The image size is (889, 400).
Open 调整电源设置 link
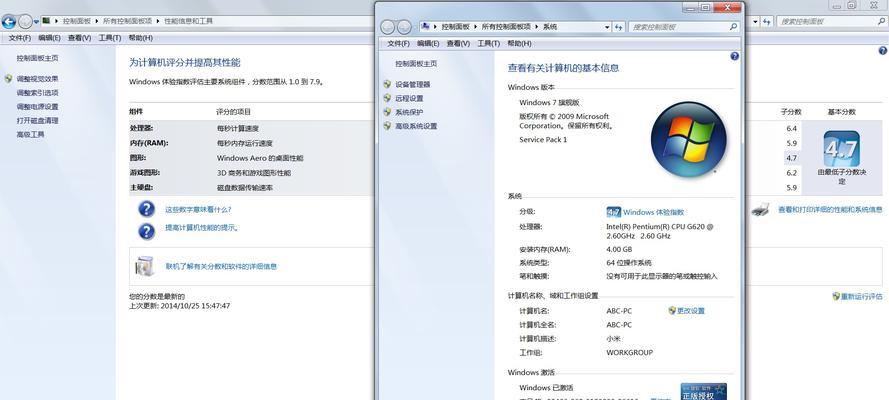click(37, 107)
